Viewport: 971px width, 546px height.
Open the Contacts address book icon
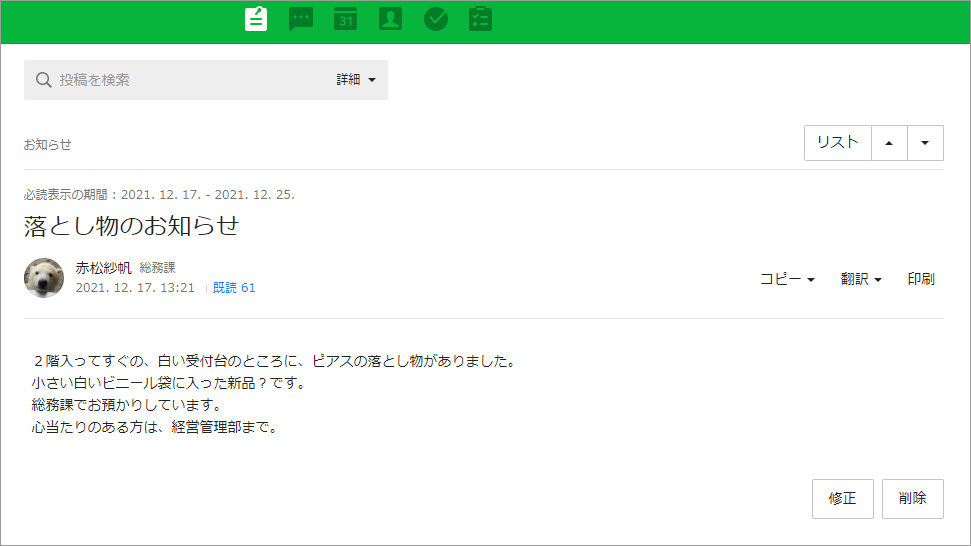click(x=390, y=19)
